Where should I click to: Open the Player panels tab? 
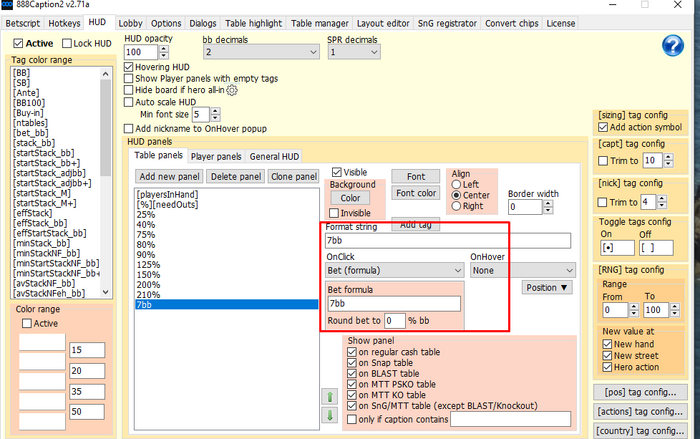(x=216, y=156)
